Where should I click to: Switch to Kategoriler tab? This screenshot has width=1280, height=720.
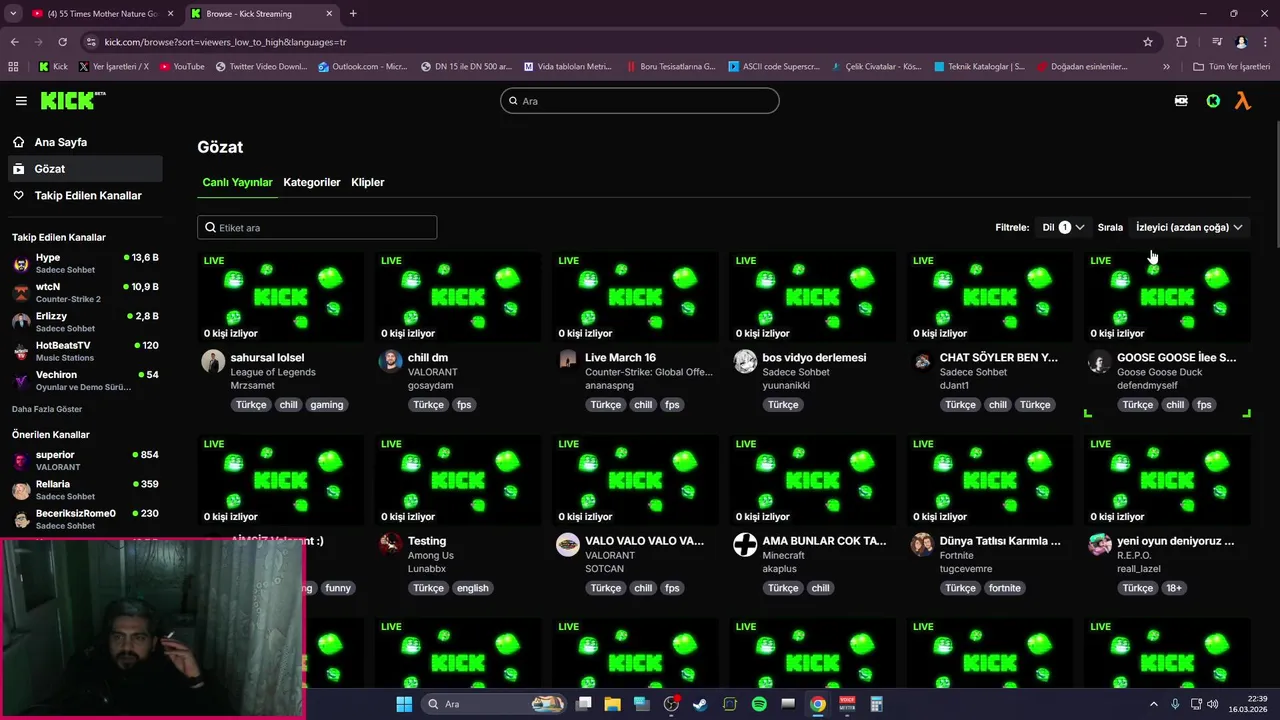[312, 182]
